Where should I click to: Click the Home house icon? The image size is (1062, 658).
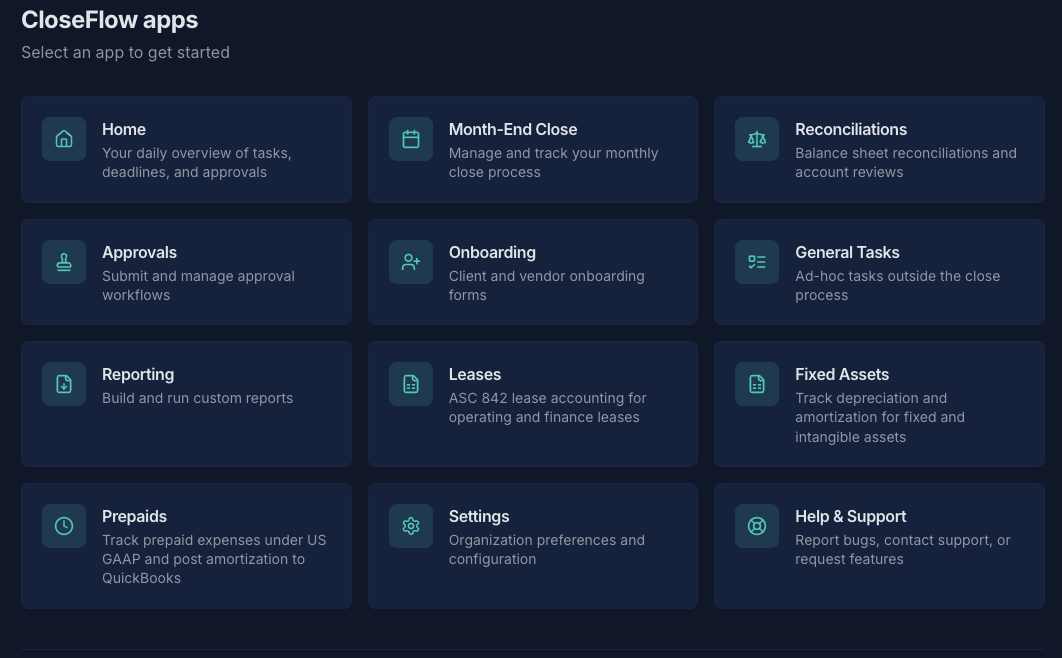(x=64, y=139)
